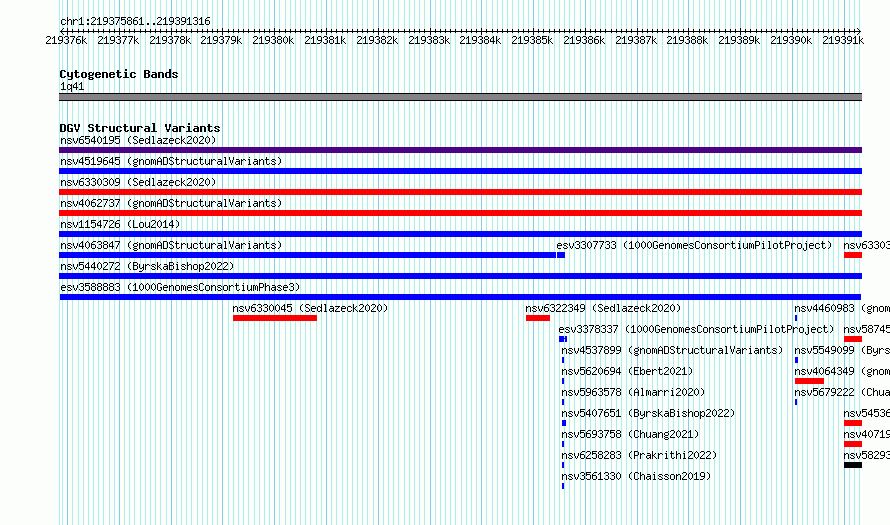Select the Cytogenetic Bands track heading

pyautogui.click(x=119, y=74)
